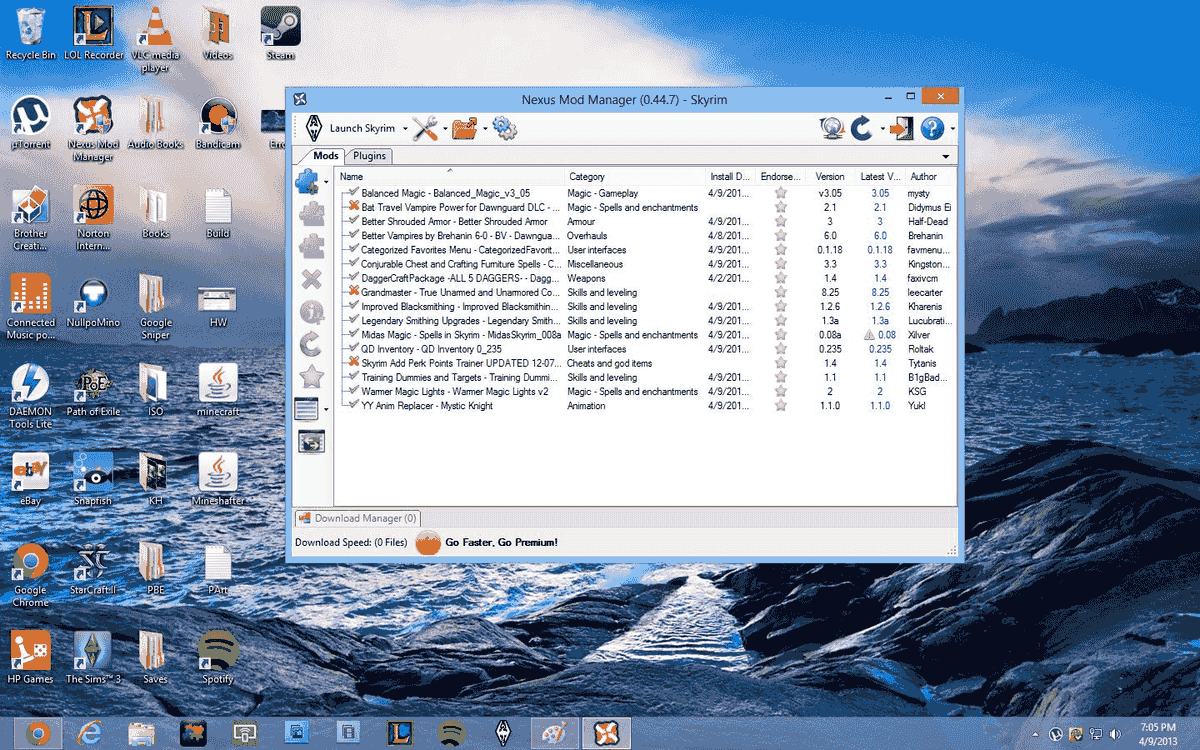Toggle endorse star for Balanced Magic mod
1200x750 pixels.
point(781,193)
